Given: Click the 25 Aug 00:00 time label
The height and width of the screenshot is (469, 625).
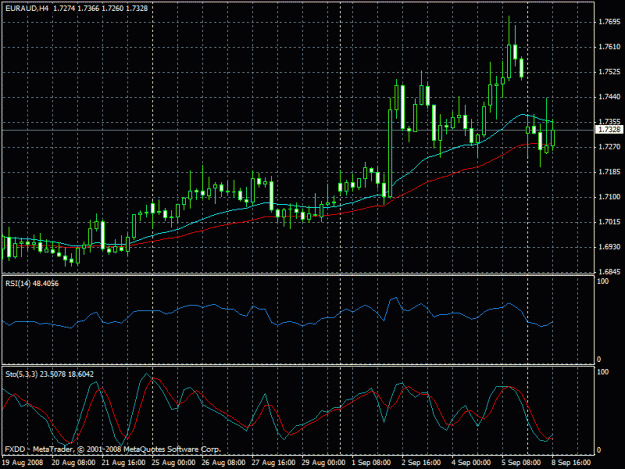Looking at the screenshot, I should pyautogui.click(x=173, y=463).
